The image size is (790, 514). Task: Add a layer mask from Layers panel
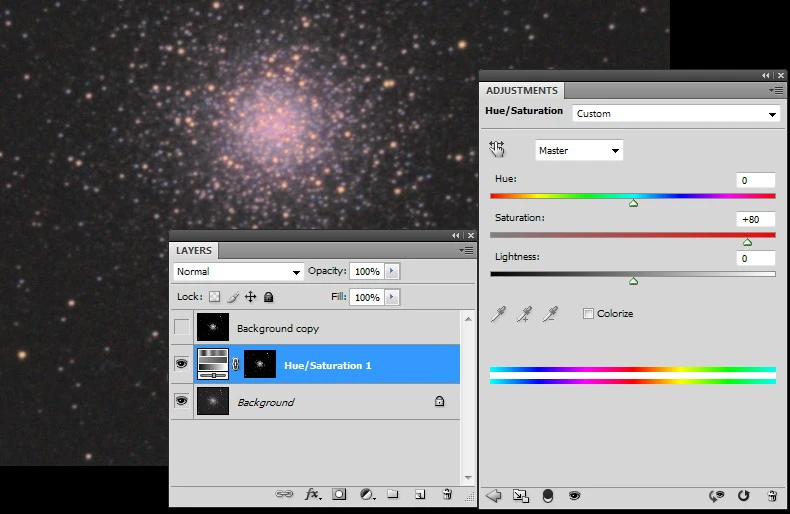(340, 494)
